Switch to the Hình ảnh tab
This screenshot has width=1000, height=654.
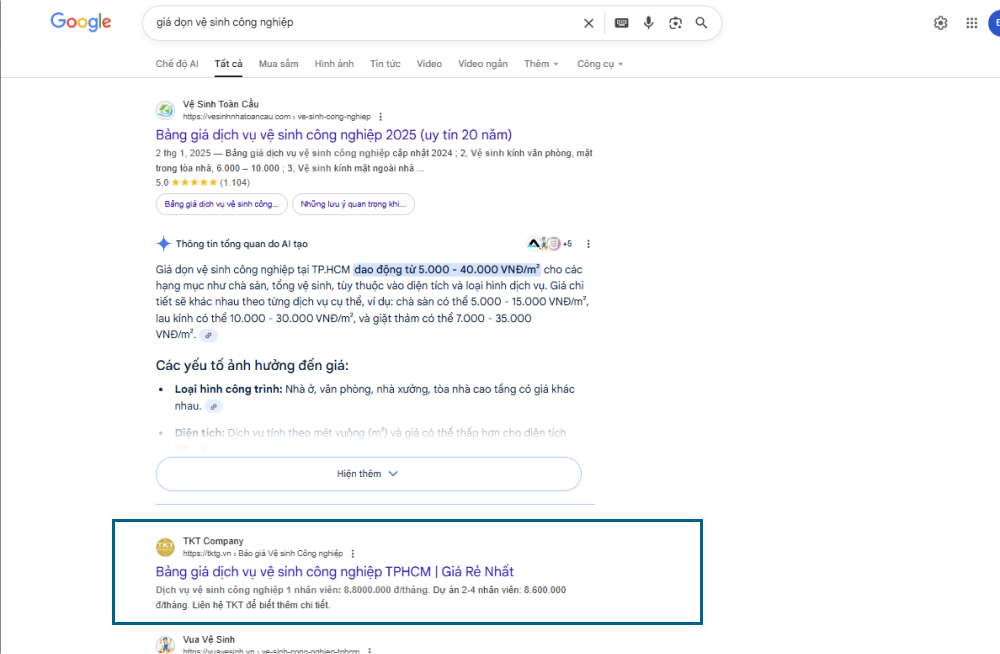tap(334, 64)
